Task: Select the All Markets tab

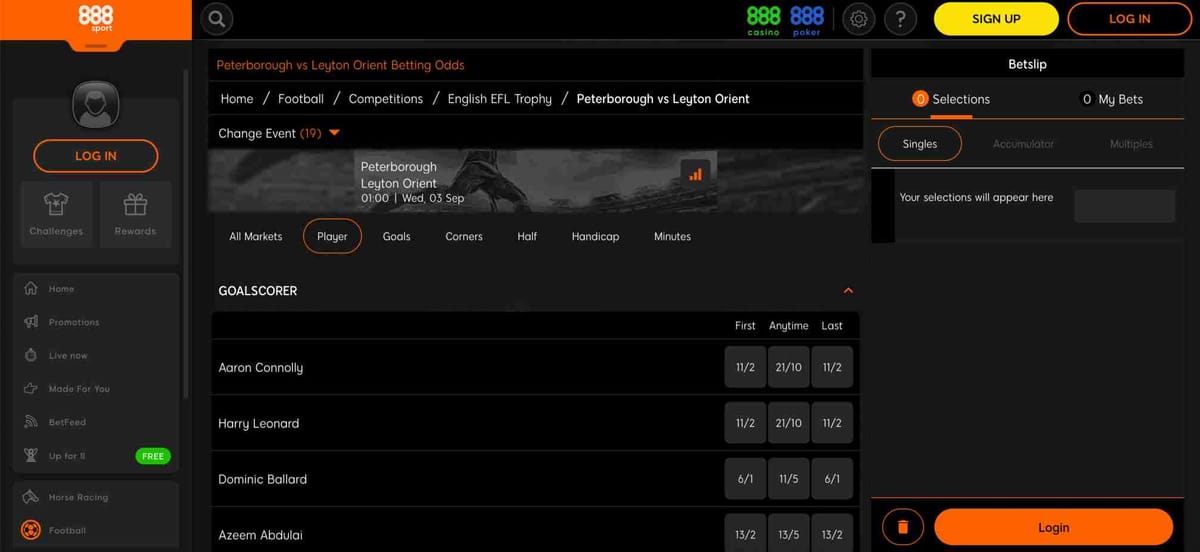Action: click(x=256, y=236)
